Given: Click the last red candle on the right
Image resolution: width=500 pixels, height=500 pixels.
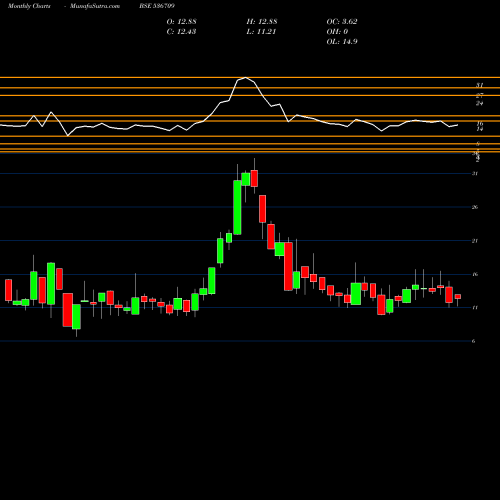Looking at the screenshot, I should pos(458,296).
